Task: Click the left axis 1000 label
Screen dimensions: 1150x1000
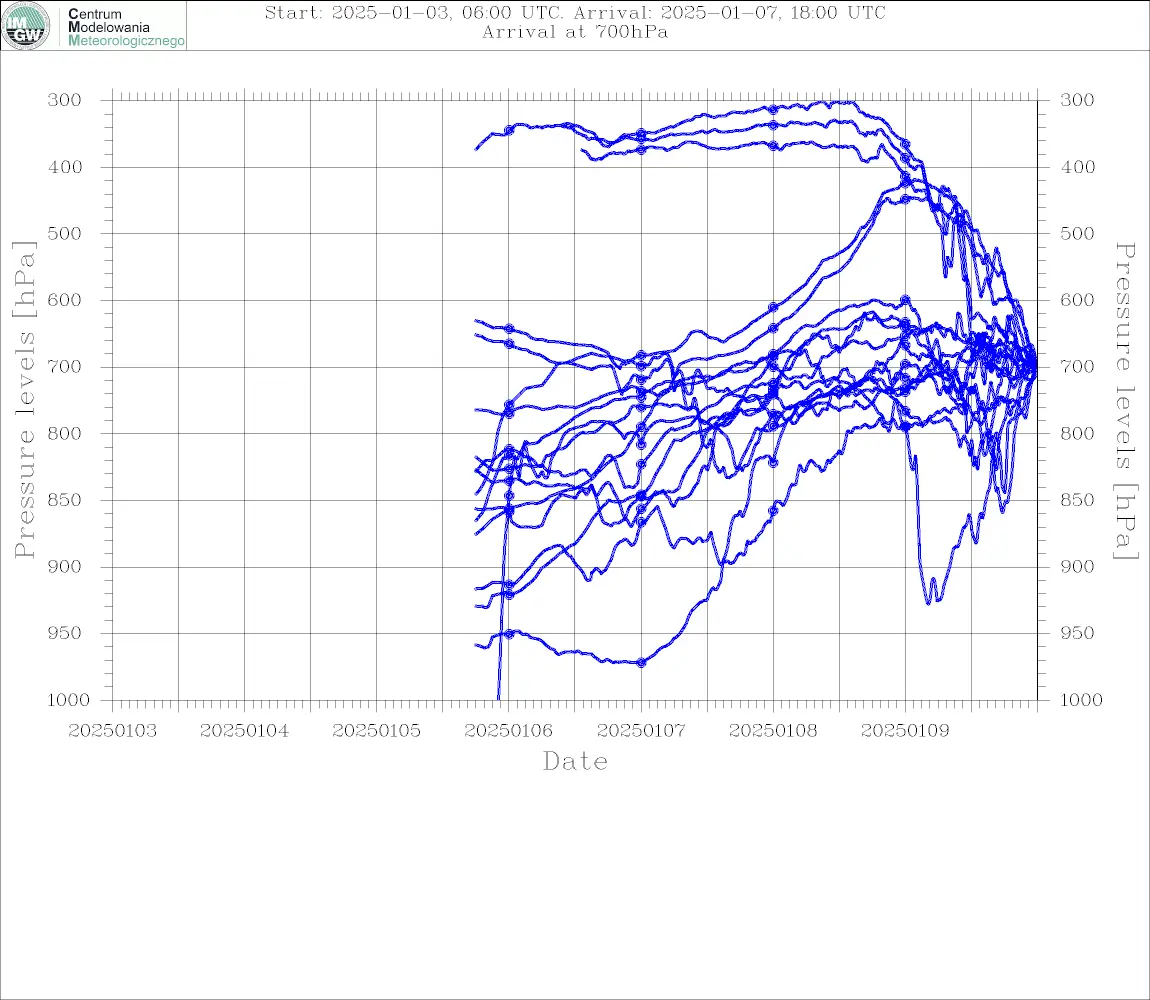Action: [x=68, y=700]
